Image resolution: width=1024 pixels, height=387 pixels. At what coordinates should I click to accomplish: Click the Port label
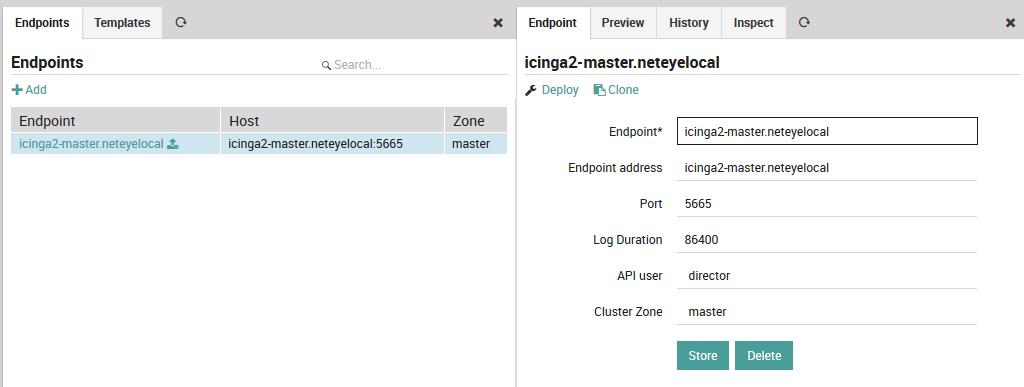pos(651,204)
